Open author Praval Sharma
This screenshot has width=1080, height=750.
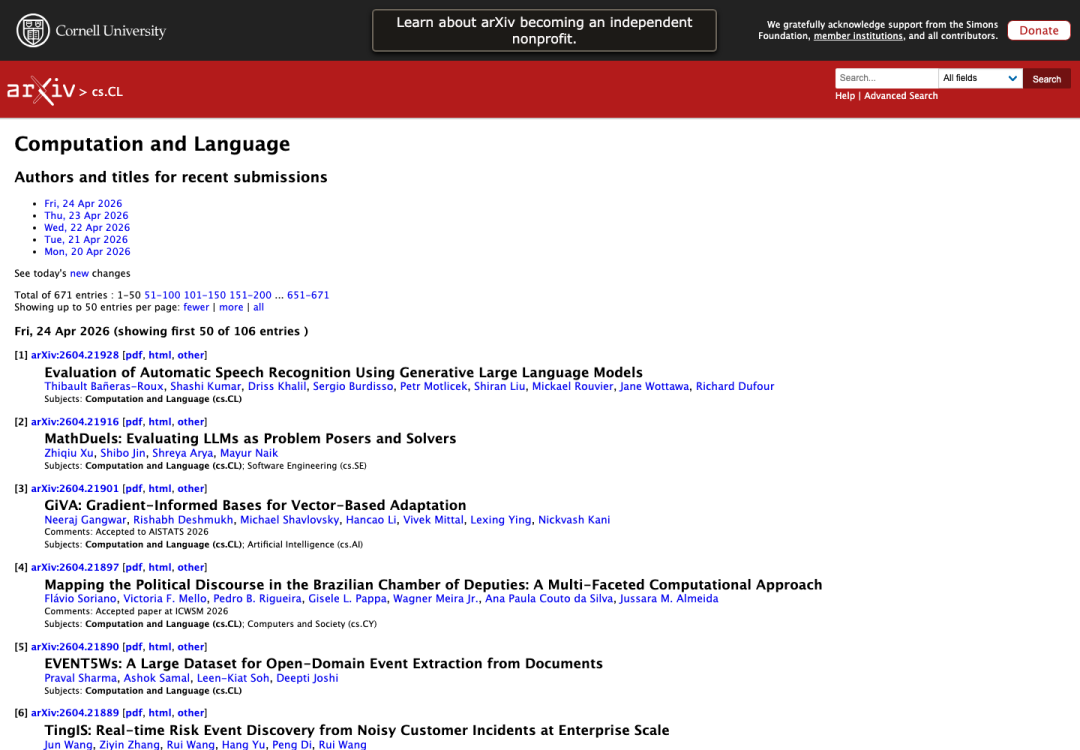(81, 678)
